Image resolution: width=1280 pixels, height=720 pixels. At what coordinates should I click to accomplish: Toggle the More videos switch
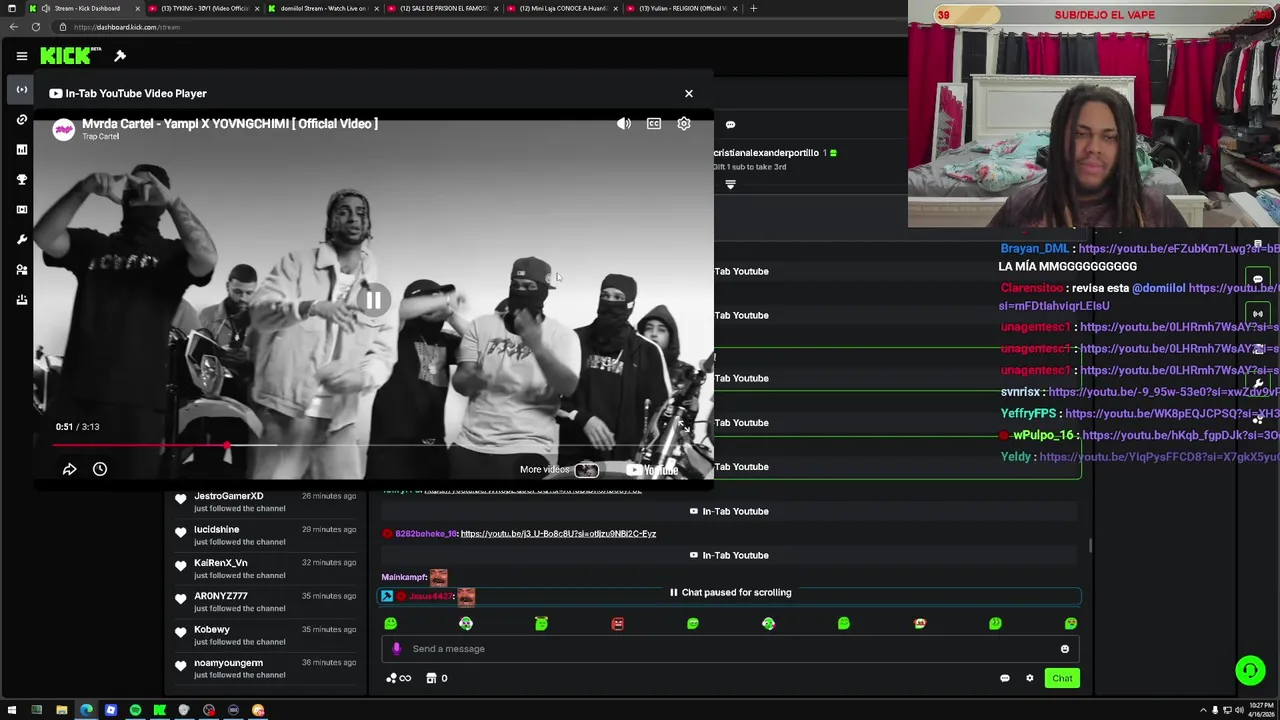[x=587, y=470]
